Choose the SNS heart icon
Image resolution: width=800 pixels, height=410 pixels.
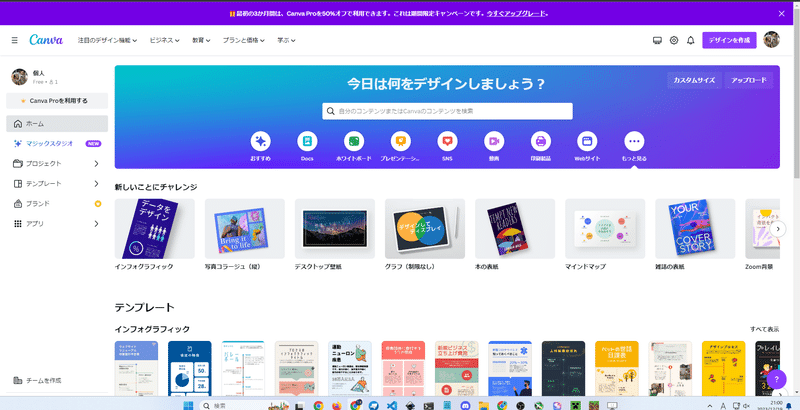click(447, 141)
